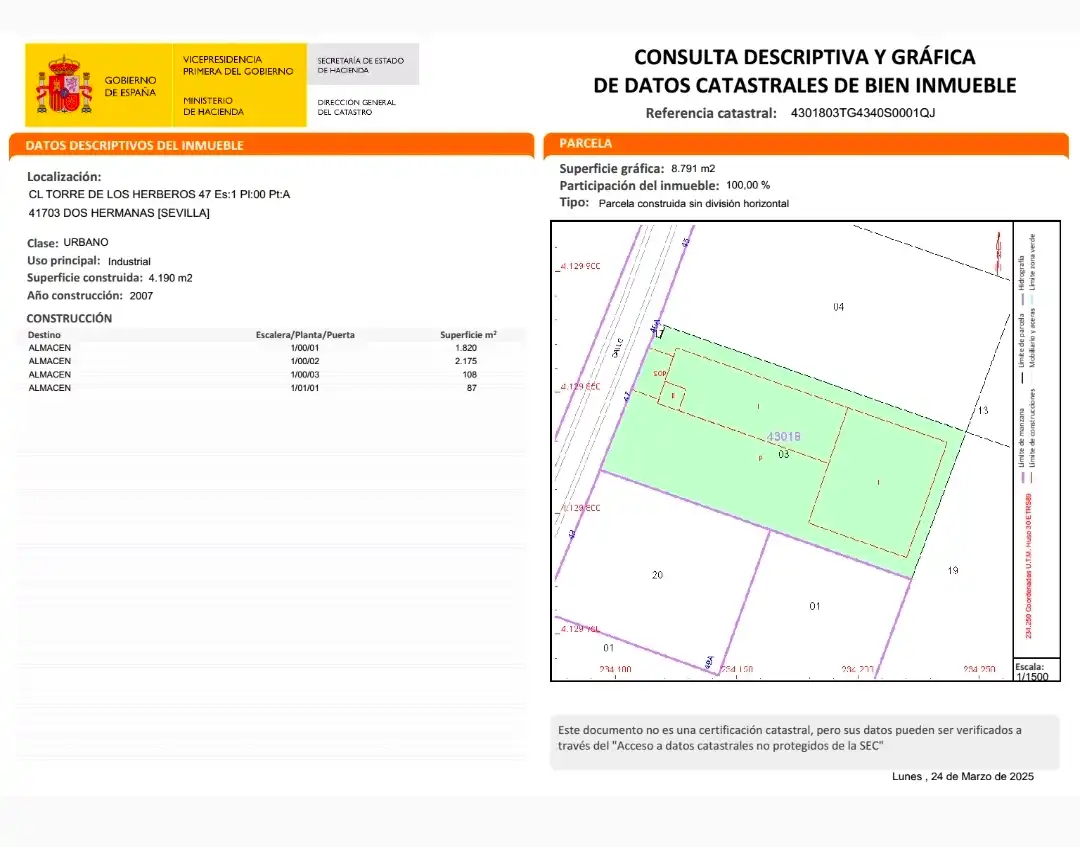Click 'Escalera/Planta/Puerta' column header
The height and width of the screenshot is (847, 1080).
tap(305, 335)
